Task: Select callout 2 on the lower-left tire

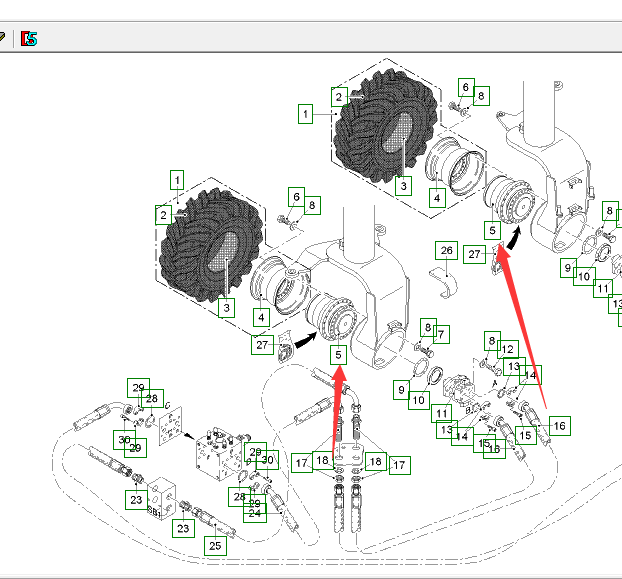Action: coord(163,215)
